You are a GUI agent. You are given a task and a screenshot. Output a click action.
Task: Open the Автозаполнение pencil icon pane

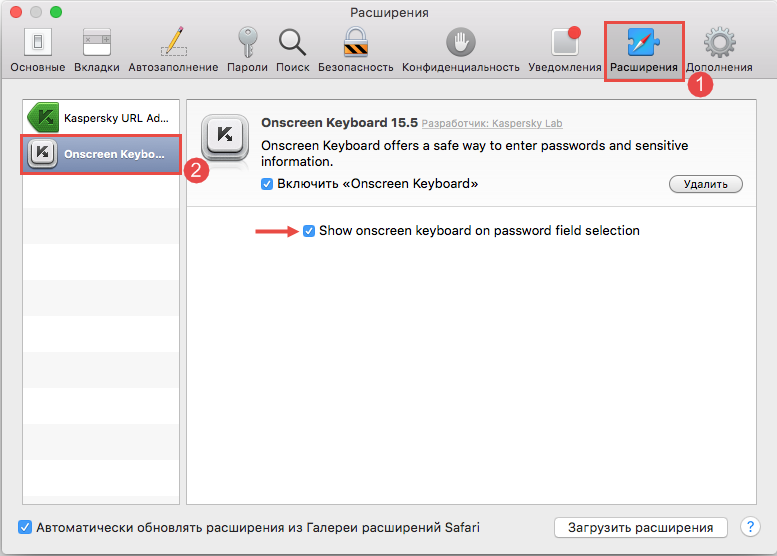tap(173, 51)
